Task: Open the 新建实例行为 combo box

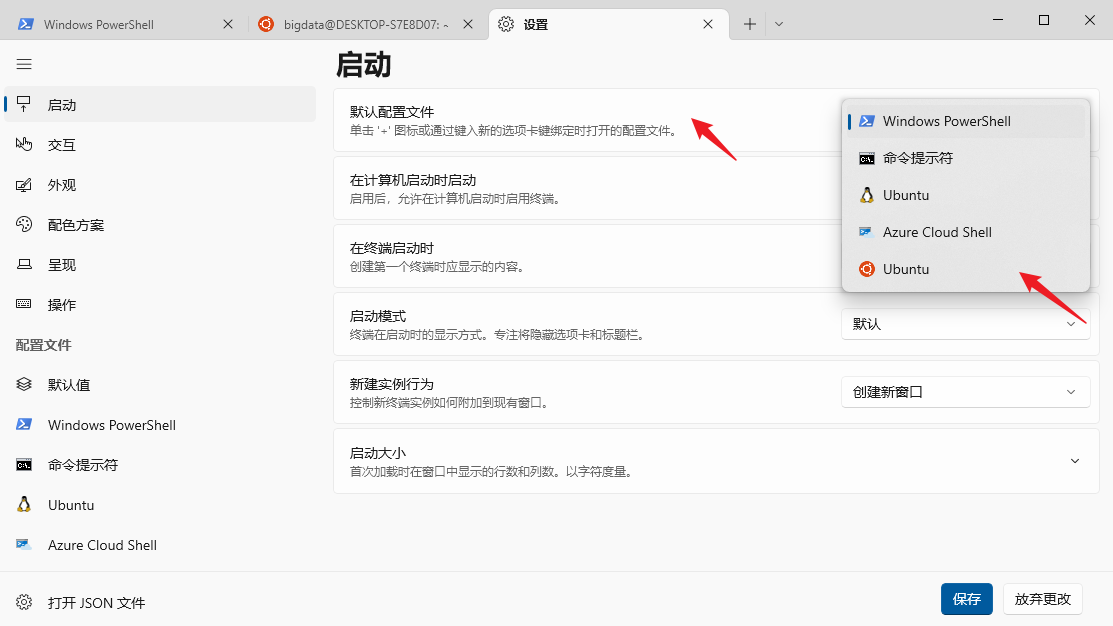Action: coord(965,392)
